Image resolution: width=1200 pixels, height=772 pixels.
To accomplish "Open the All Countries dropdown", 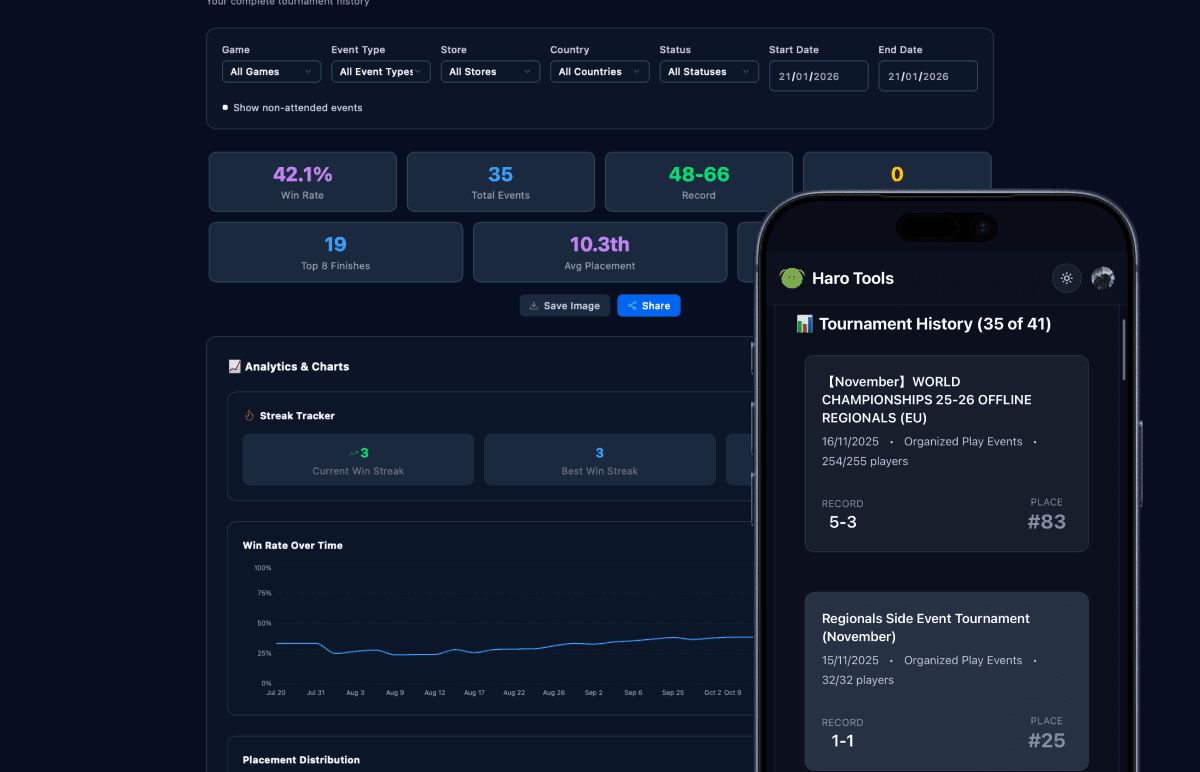I will (x=599, y=71).
